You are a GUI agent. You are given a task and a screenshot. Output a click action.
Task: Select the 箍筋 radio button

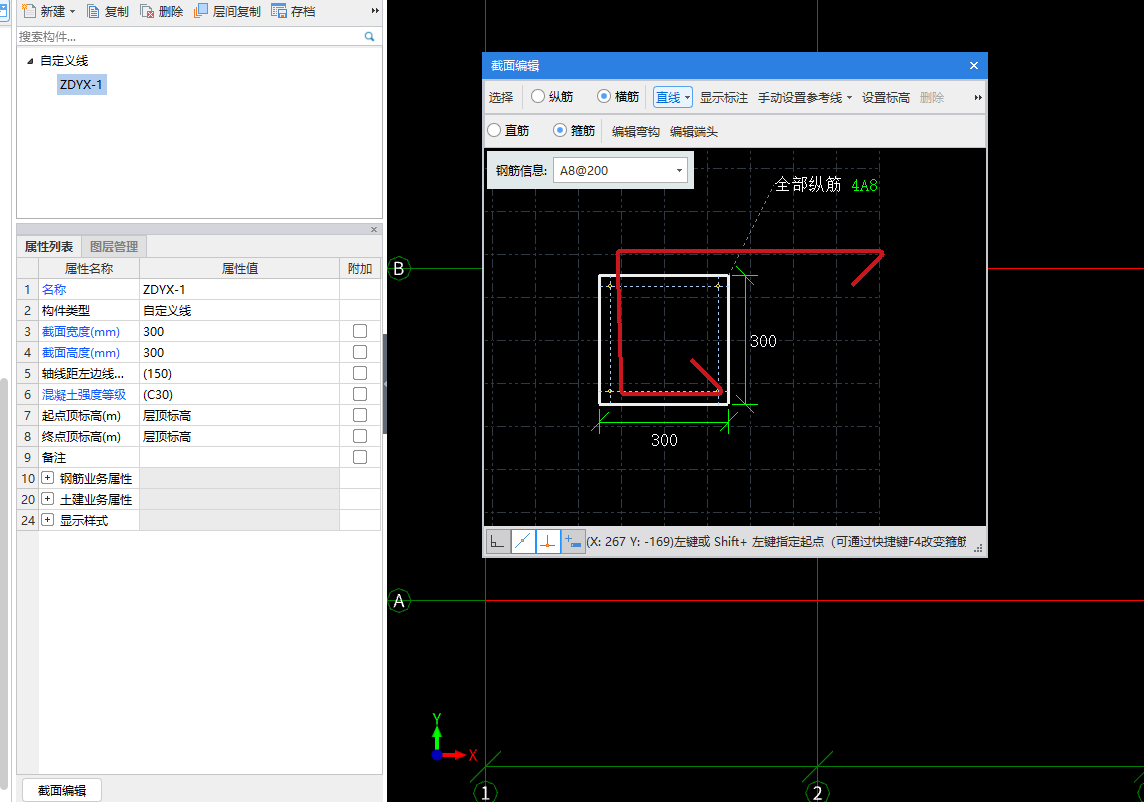(x=560, y=130)
